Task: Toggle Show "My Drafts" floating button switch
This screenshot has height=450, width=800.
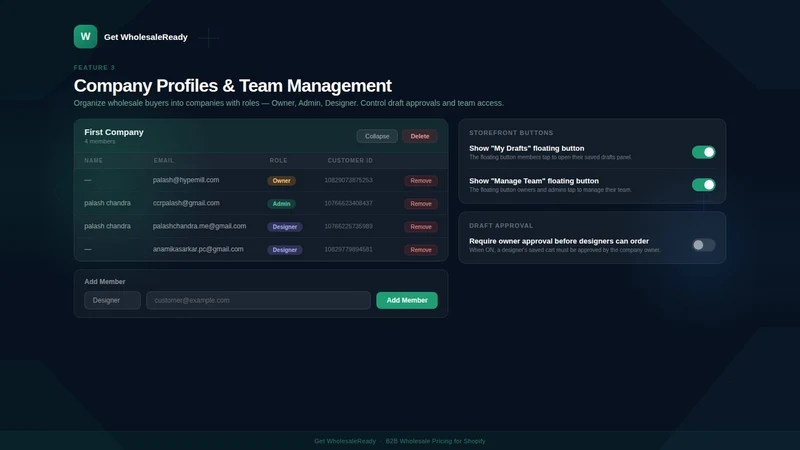Action: click(703, 152)
